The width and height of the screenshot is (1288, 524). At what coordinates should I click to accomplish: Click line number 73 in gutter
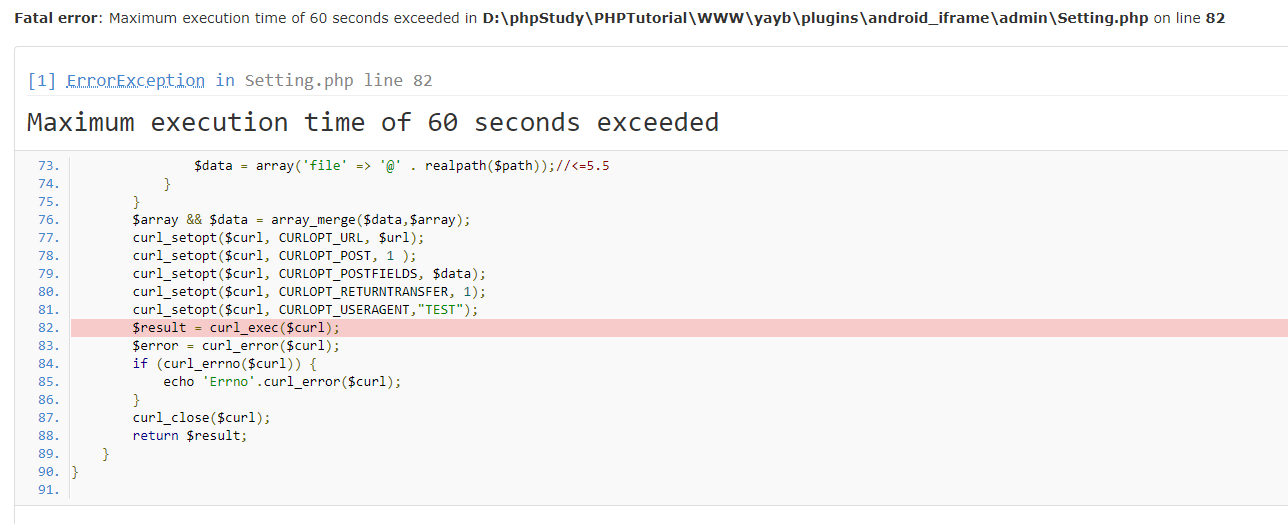[x=48, y=165]
